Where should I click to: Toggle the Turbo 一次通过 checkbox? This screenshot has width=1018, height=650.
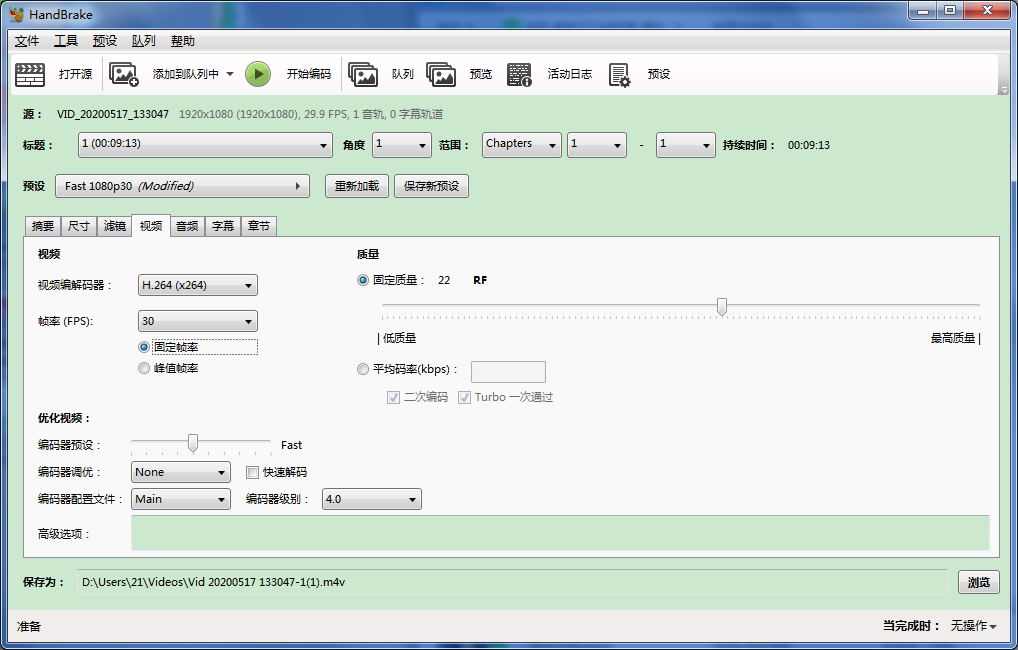point(464,397)
